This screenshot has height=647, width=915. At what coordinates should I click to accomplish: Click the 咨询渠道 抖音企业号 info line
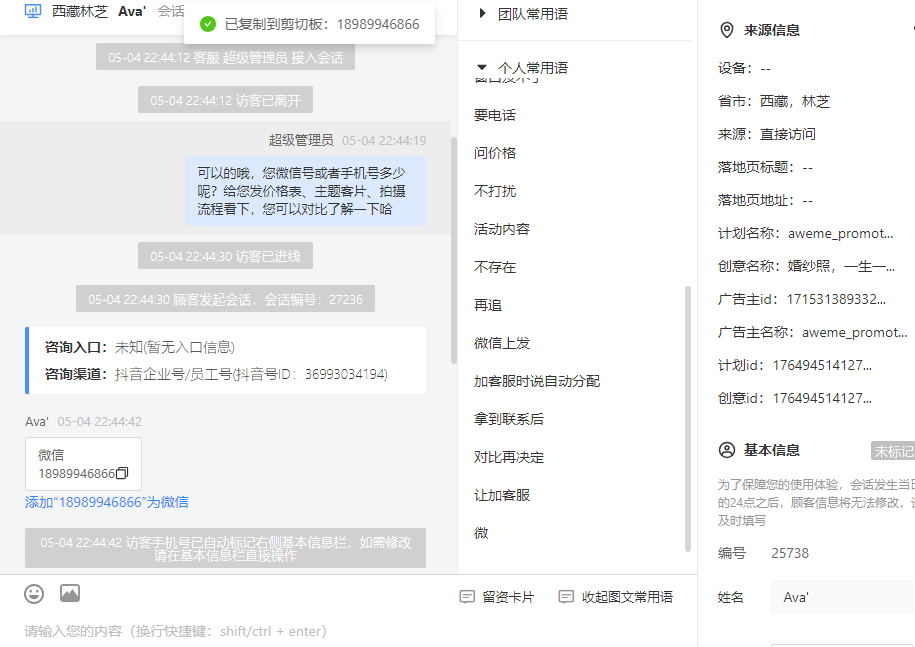(x=216, y=374)
